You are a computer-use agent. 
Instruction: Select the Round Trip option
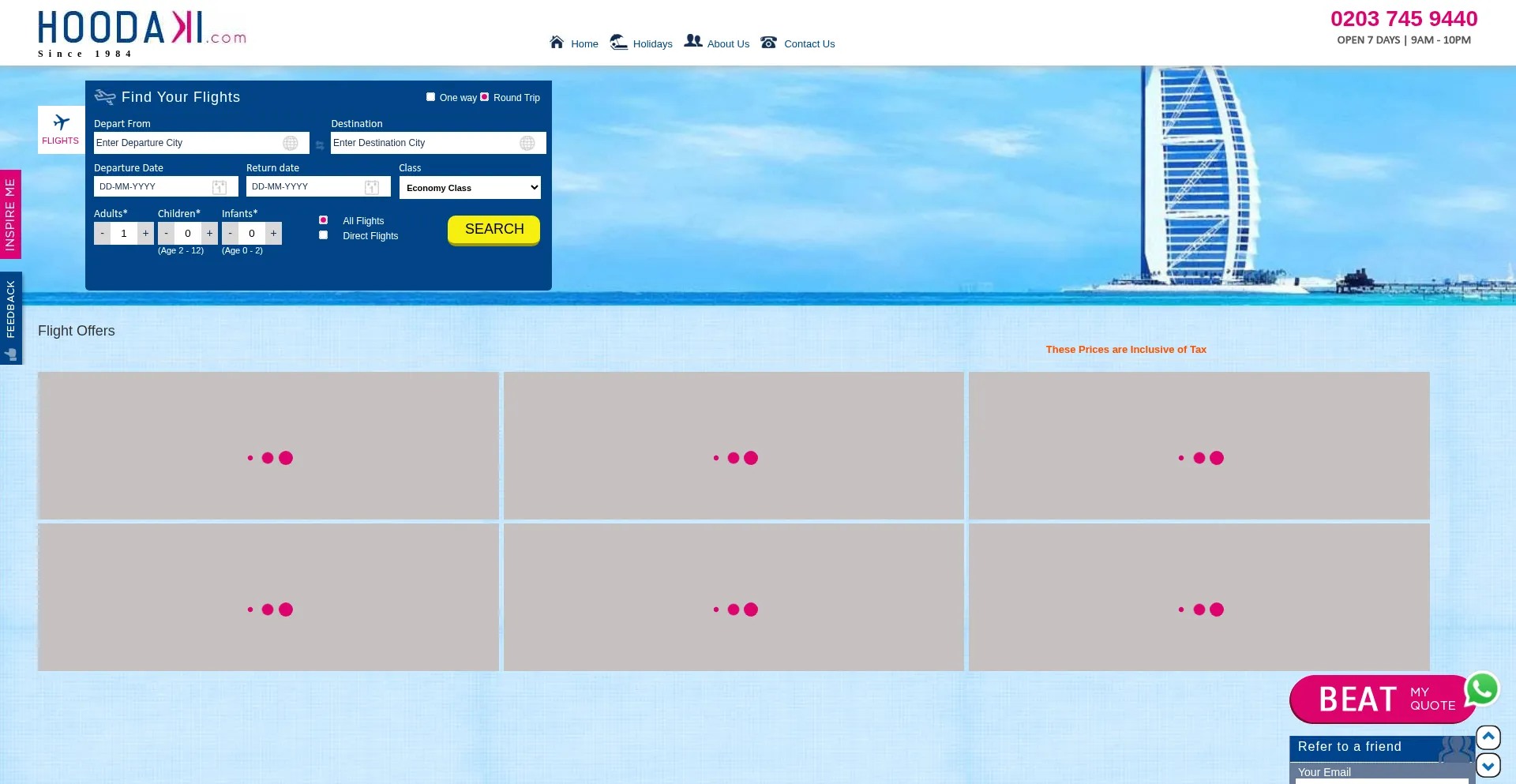tap(485, 97)
